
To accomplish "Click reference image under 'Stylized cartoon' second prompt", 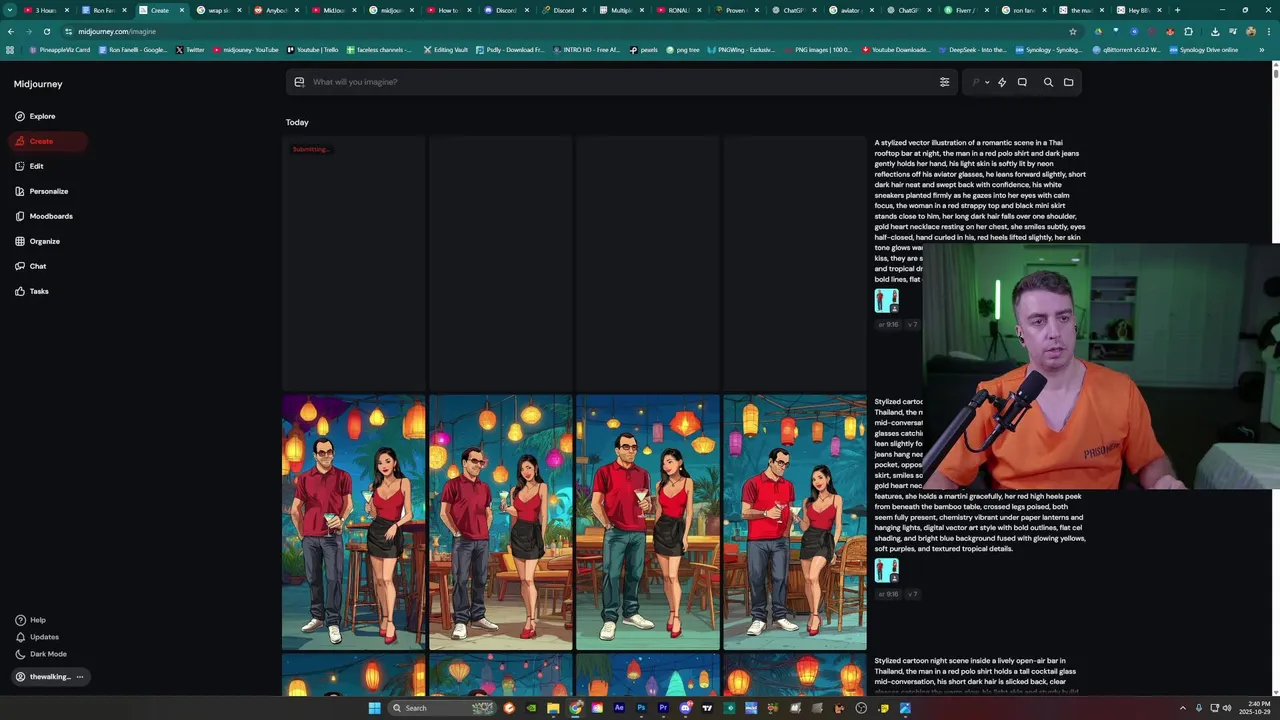I will tap(886, 570).
